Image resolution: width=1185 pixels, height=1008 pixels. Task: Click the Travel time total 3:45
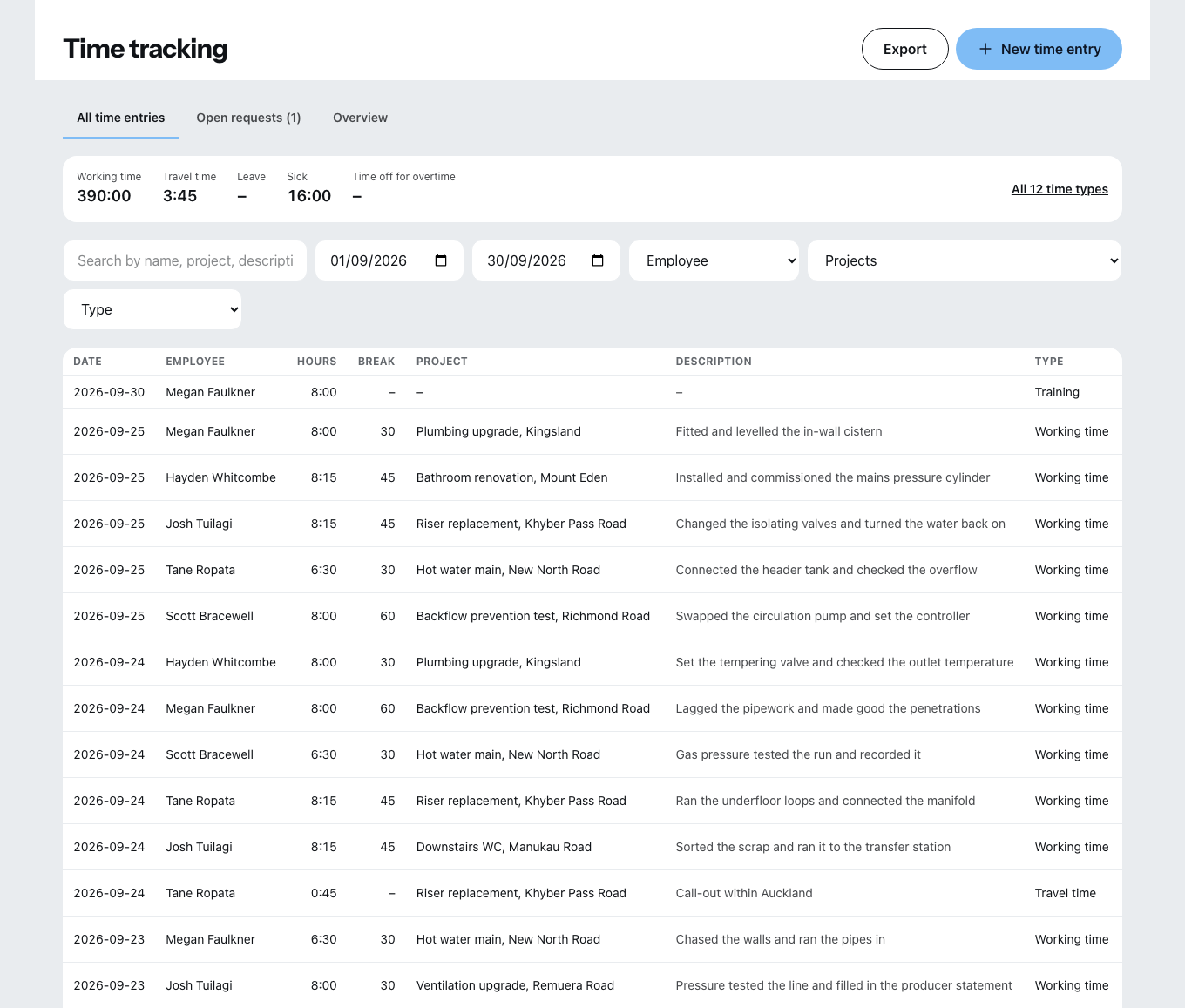coord(179,196)
